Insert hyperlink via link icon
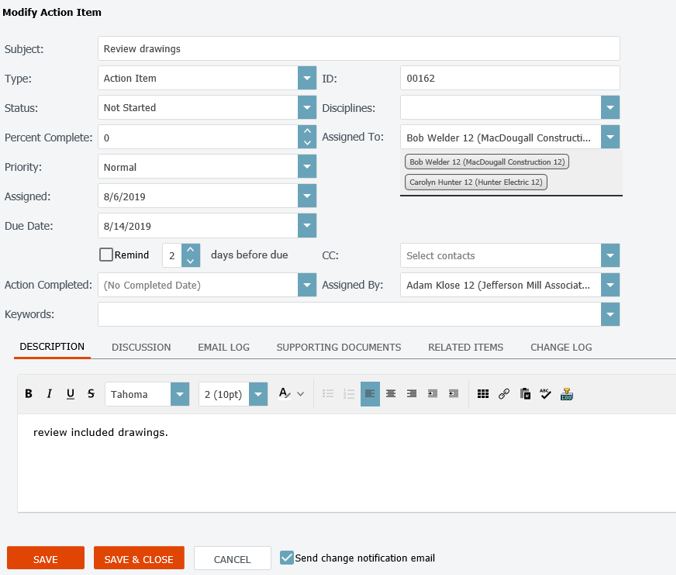The image size is (676, 575). [504, 394]
